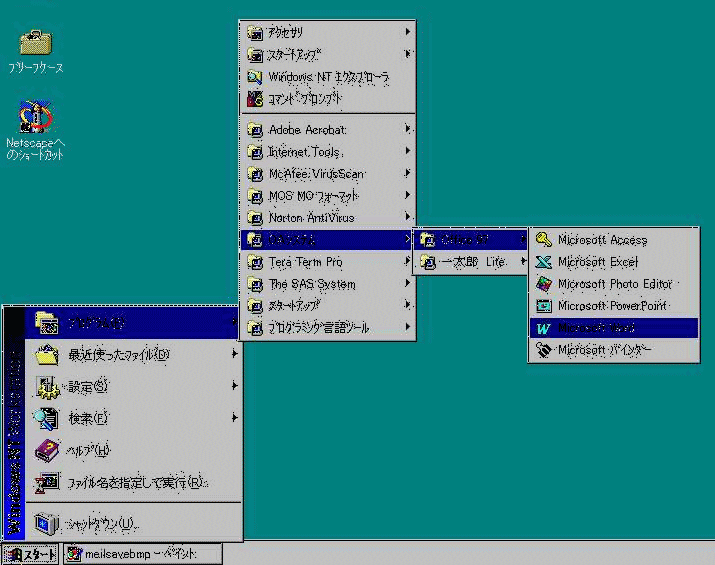Expand the MOS MO フォーマット submenu arrow
Viewport: 715px width, 565px height.
click(x=408, y=195)
